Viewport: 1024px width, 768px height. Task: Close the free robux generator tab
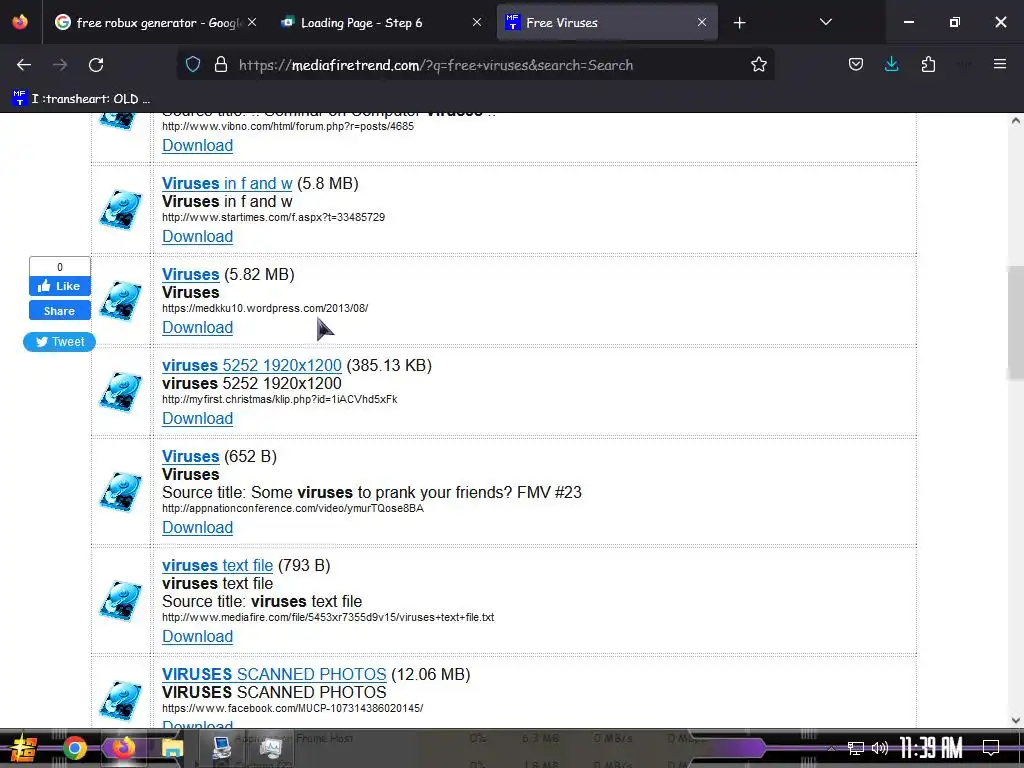click(252, 23)
